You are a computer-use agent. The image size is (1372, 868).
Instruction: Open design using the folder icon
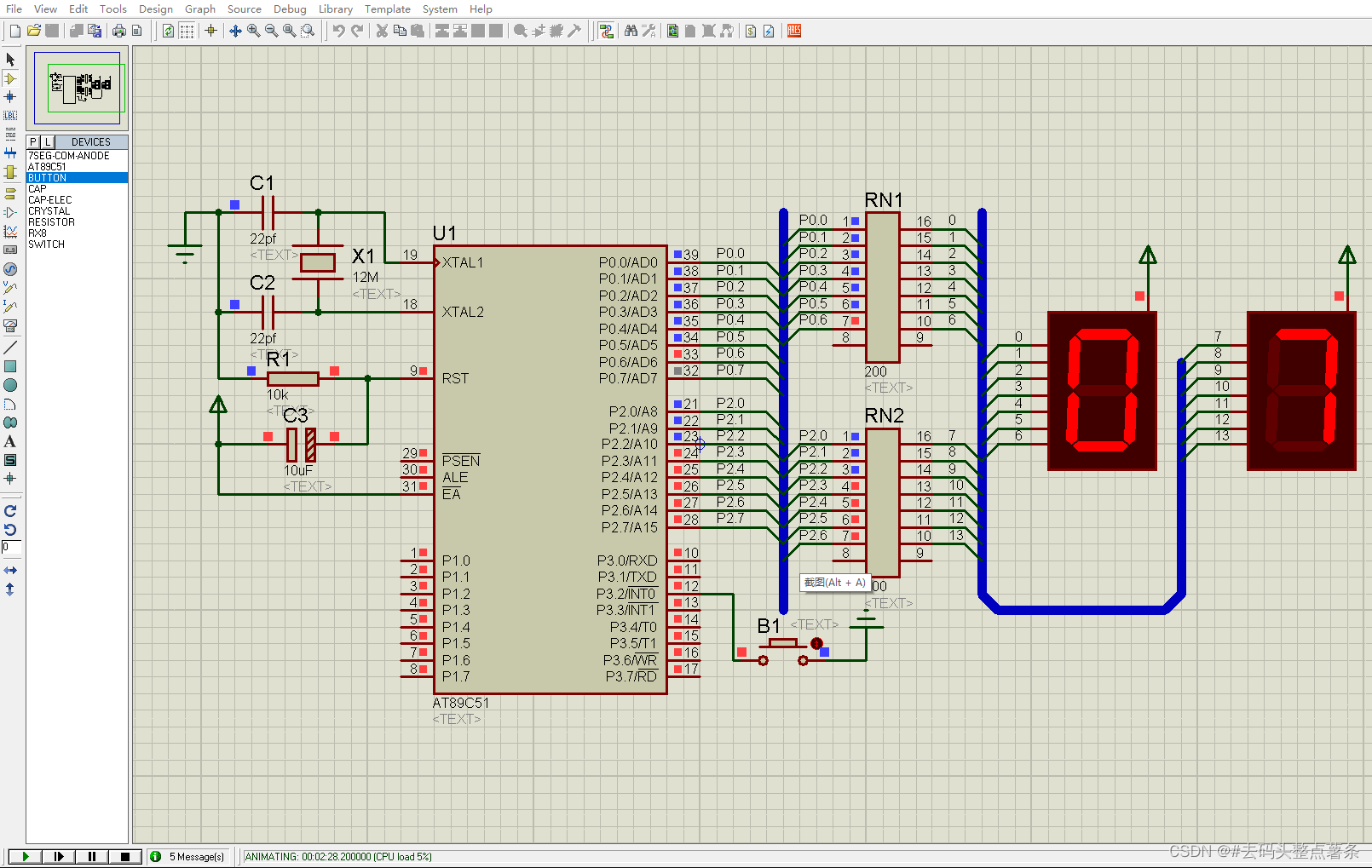(33, 31)
